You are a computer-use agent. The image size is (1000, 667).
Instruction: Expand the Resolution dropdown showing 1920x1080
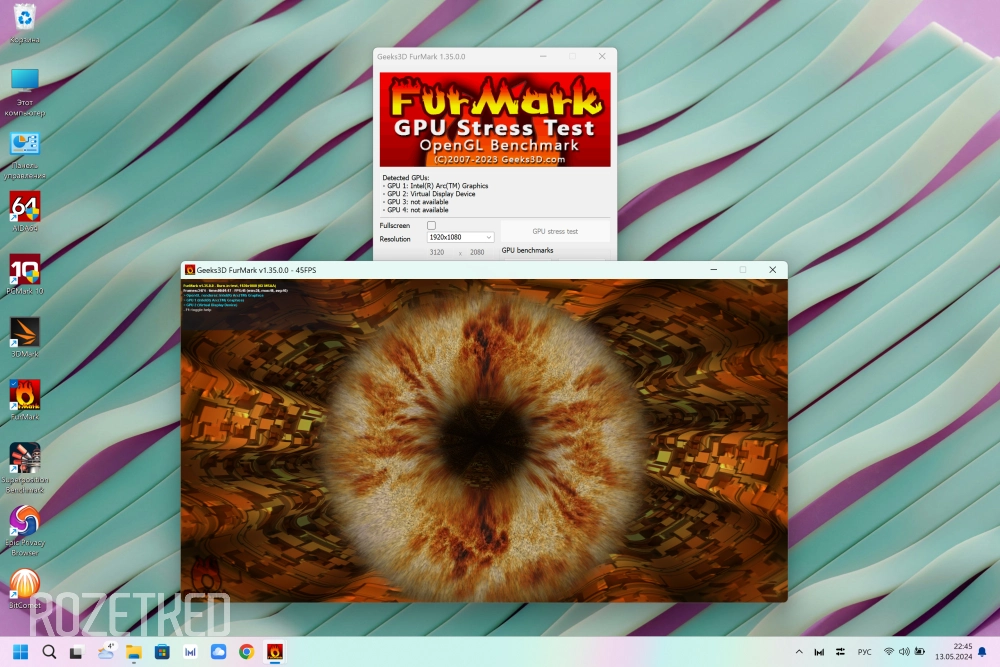460,238
